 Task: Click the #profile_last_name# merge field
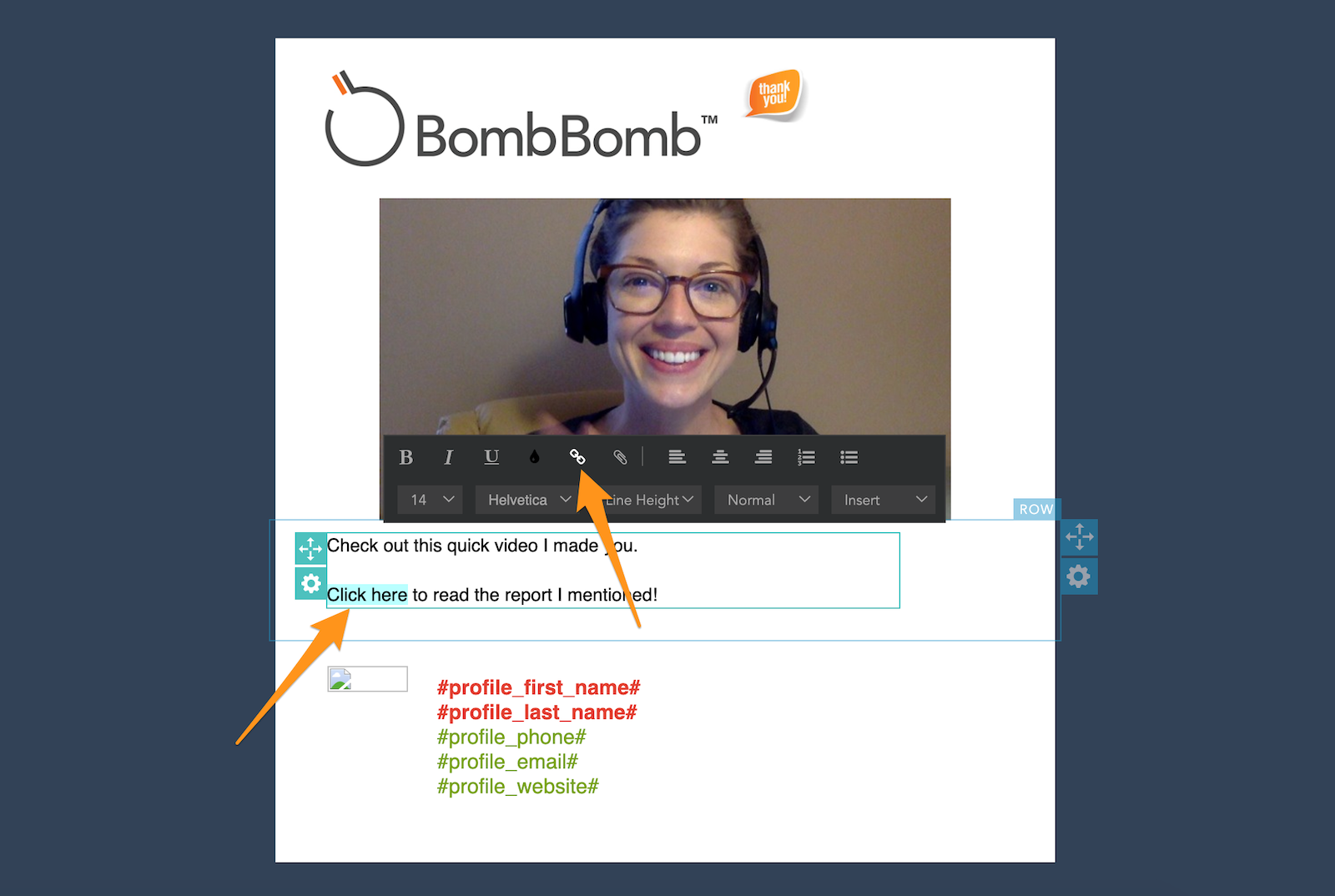[x=537, y=712]
